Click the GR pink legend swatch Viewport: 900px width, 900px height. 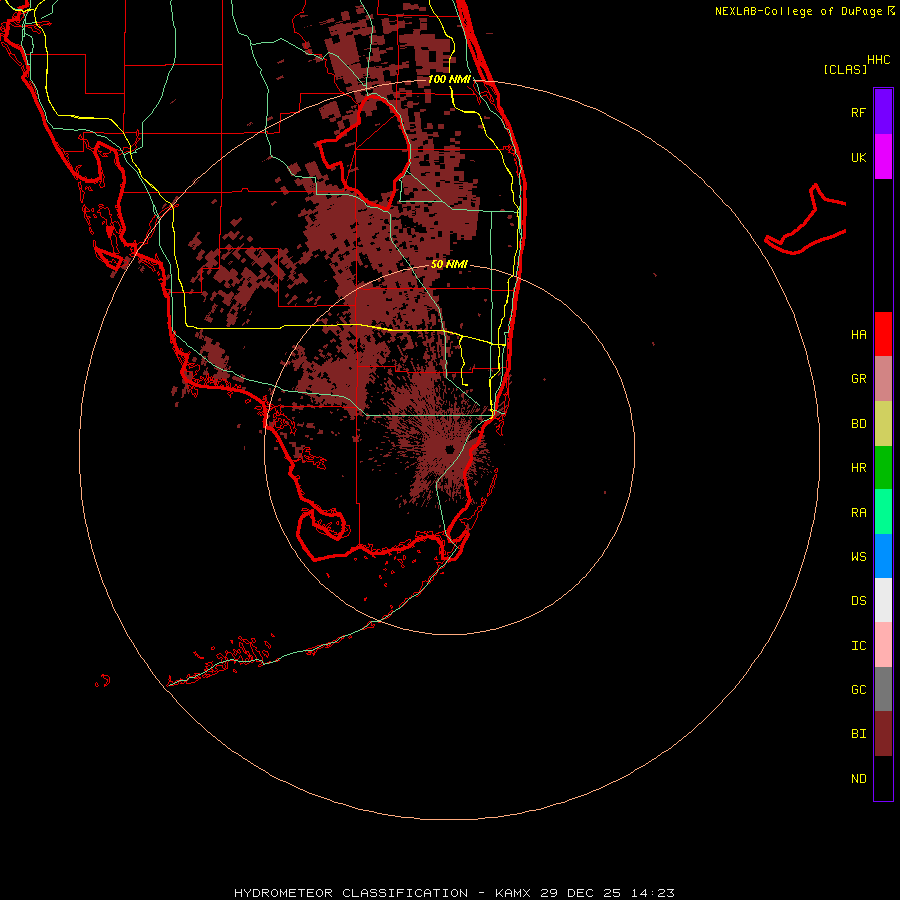(883, 379)
